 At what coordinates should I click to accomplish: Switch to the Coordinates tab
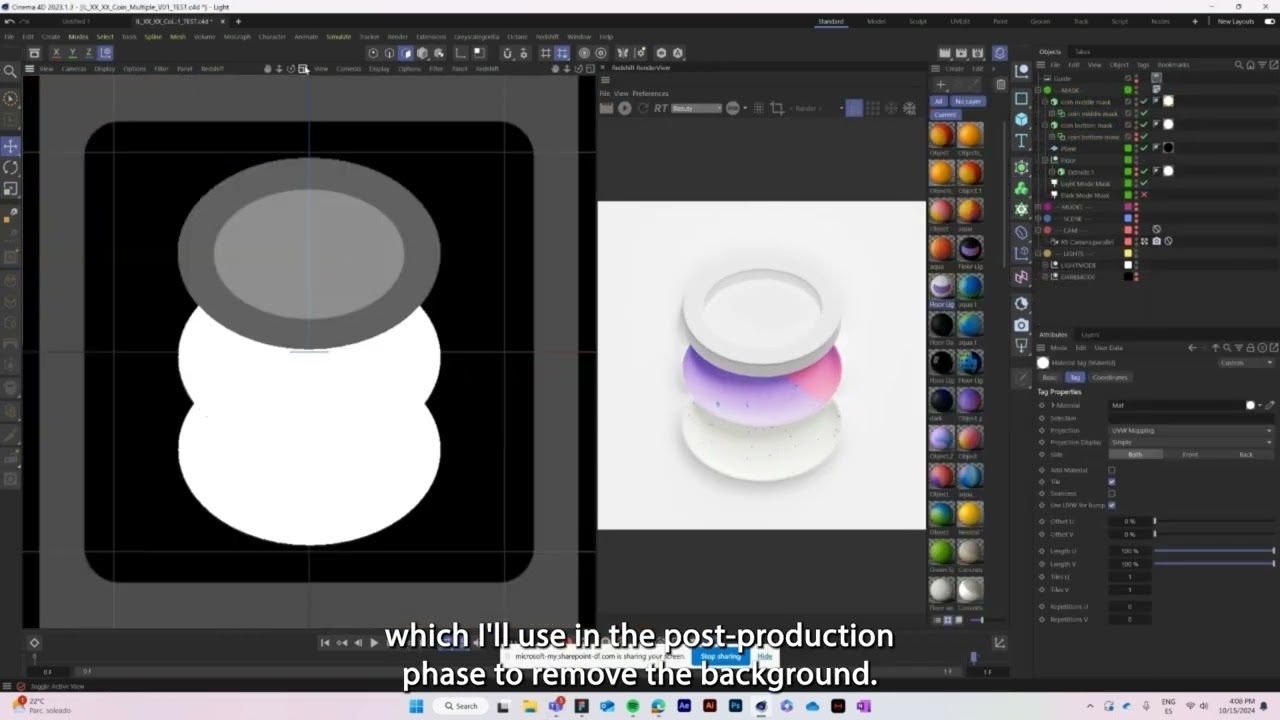(x=1110, y=378)
